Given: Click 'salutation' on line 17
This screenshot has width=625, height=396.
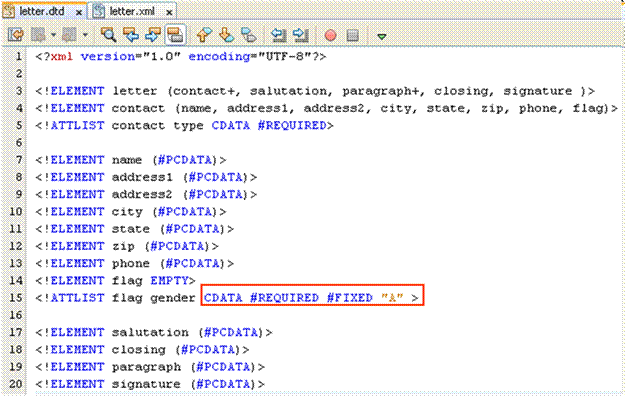Looking at the screenshot, I should pos(150,333).
